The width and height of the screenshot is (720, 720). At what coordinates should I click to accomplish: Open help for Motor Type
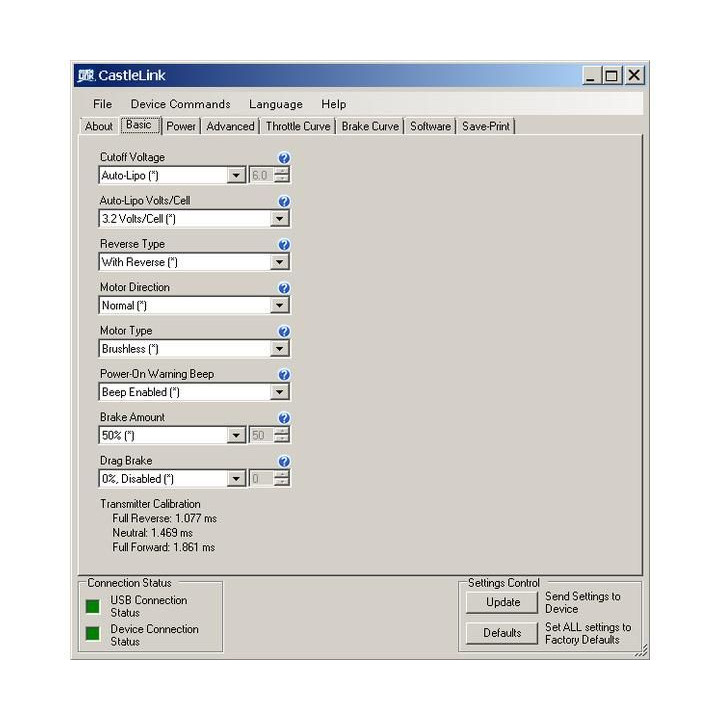point(284,331)
